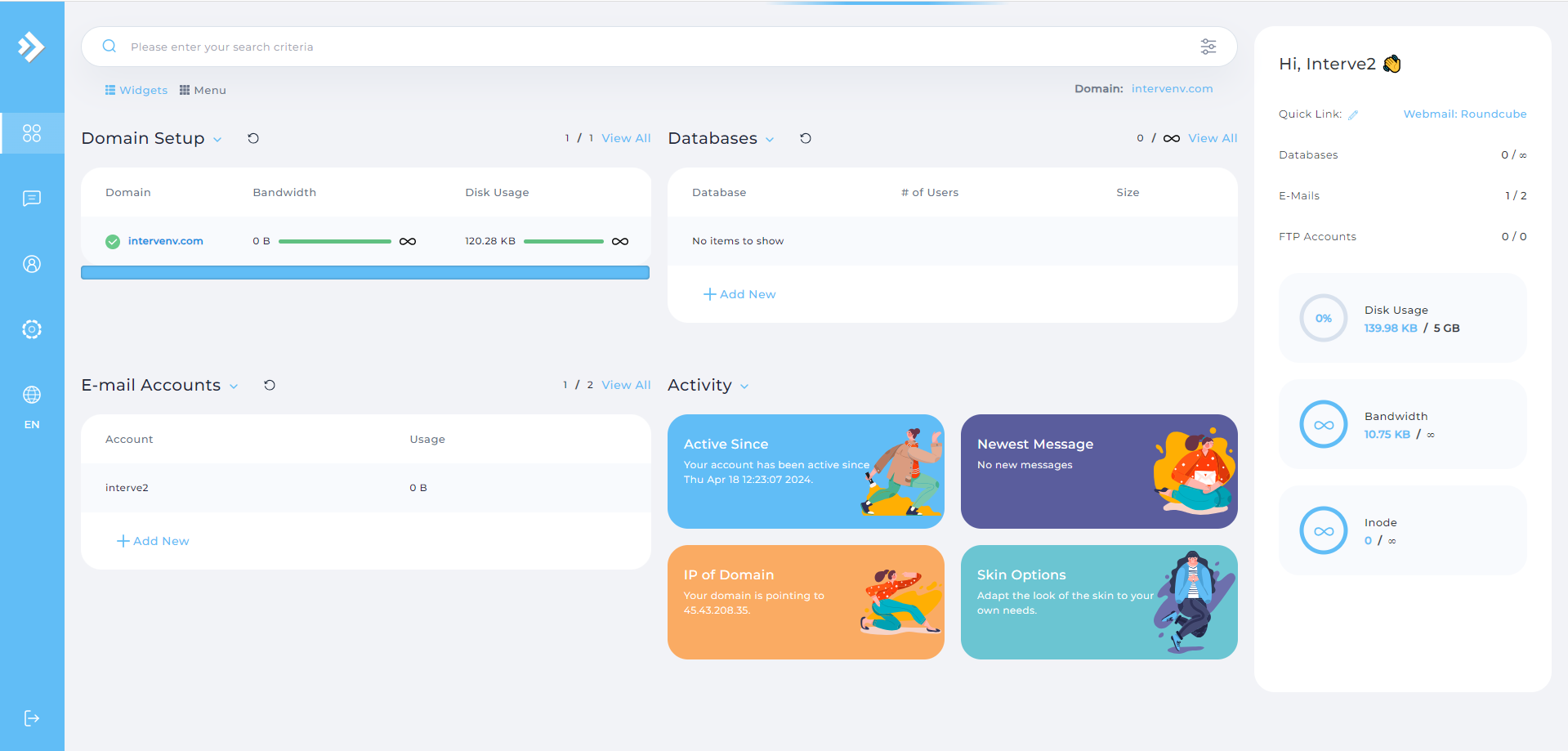This screenshot has width=1568, height=751.
Task: Expand the Domain Setup dropdown chevron
Action: 217,140
